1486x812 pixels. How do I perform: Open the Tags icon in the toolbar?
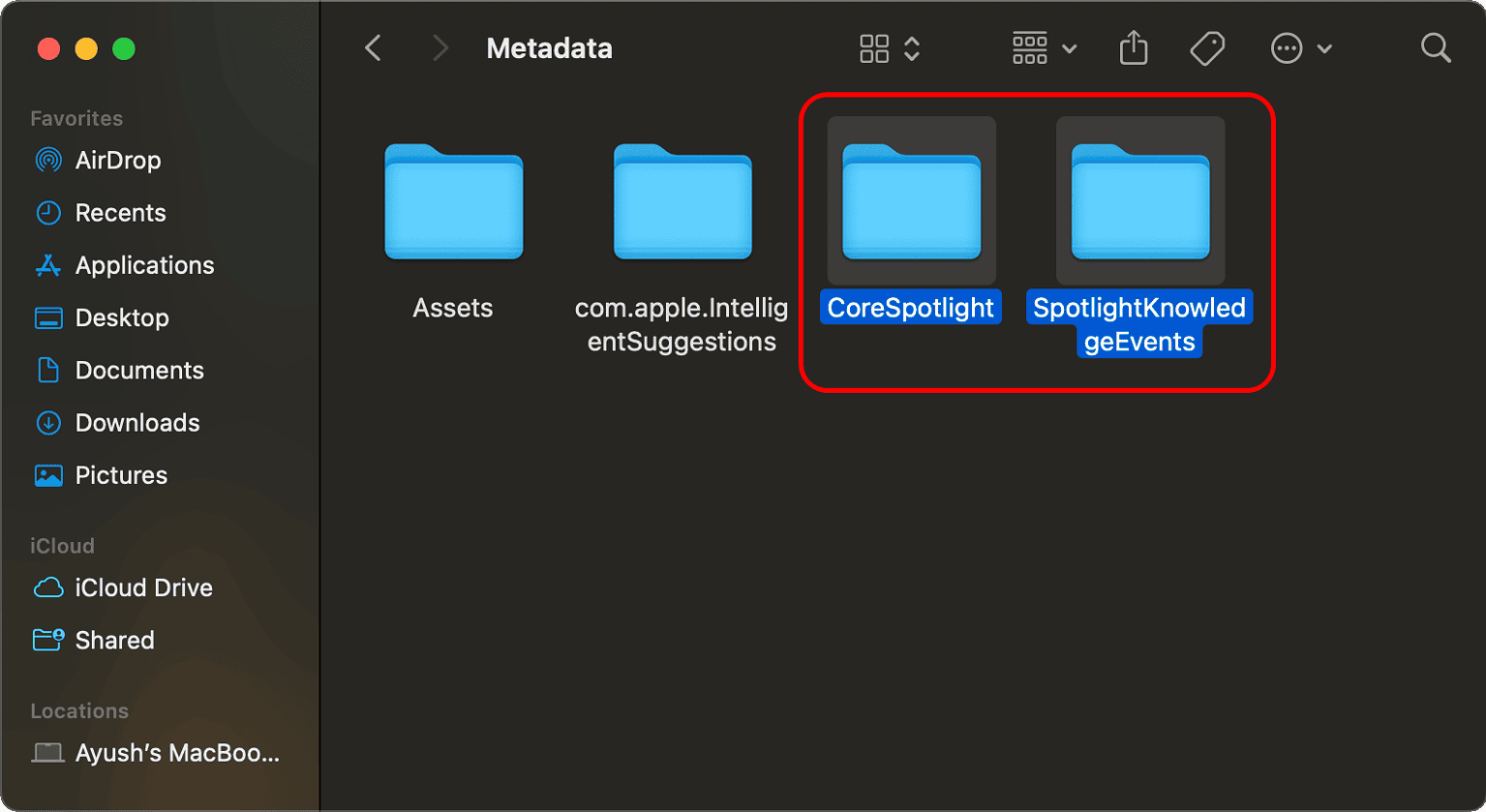point(1207,47)
